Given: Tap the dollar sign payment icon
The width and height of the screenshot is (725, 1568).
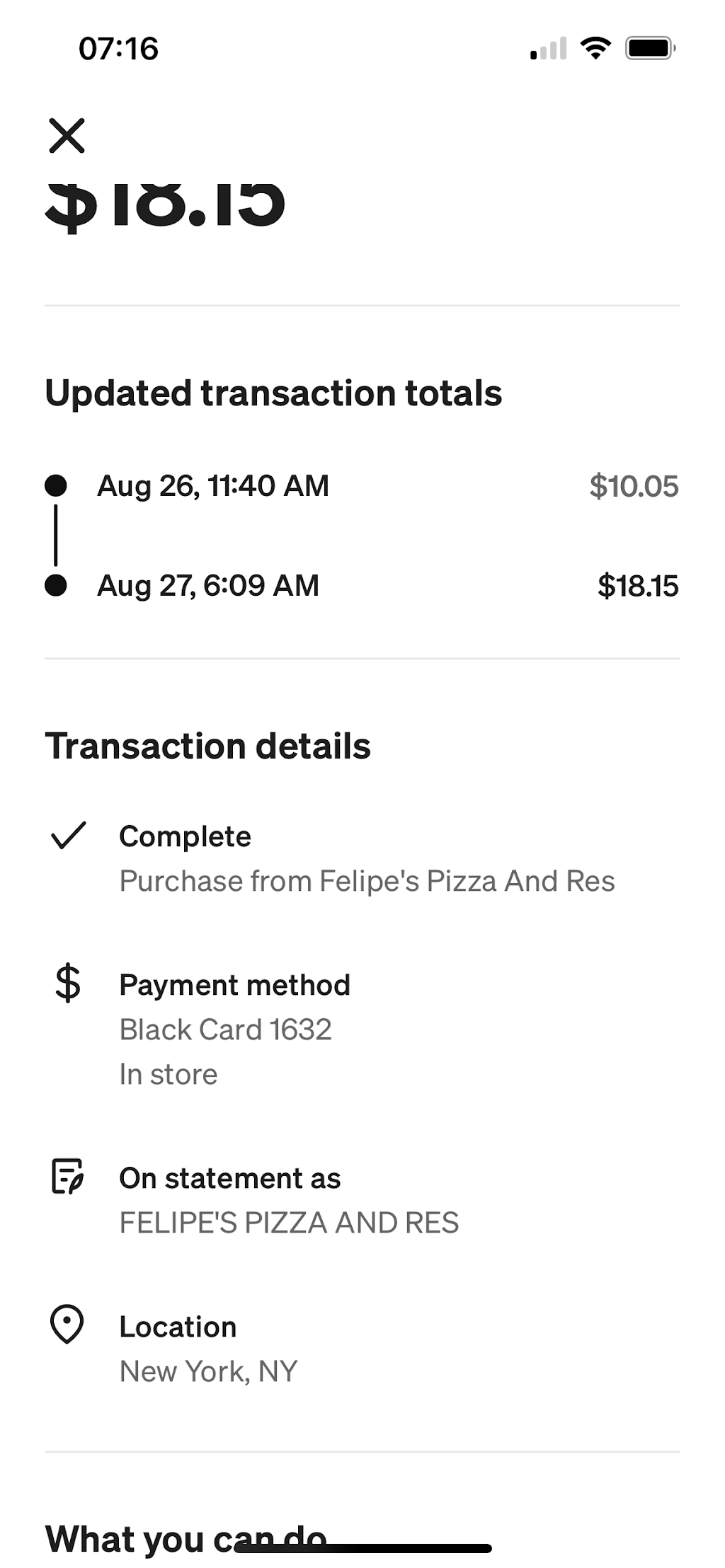Looking at the screenshot, I should pyautogui.click(x=68, y=984).
